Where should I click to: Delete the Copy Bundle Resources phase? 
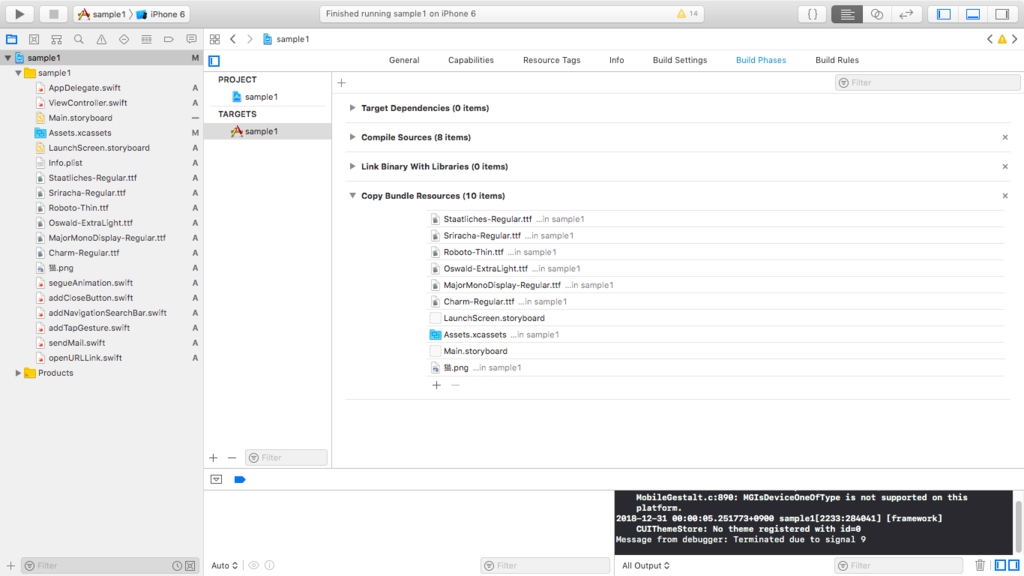[x=1005, y=195]
